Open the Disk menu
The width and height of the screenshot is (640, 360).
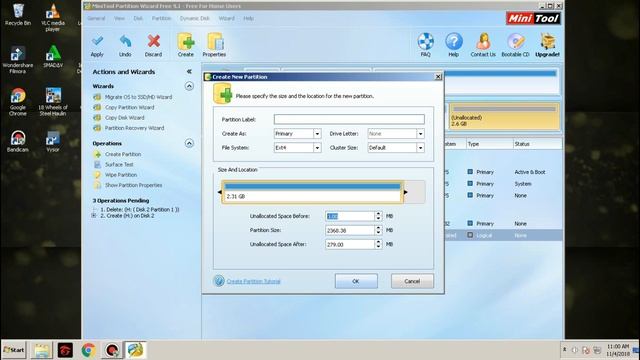(x=138, y=18)
